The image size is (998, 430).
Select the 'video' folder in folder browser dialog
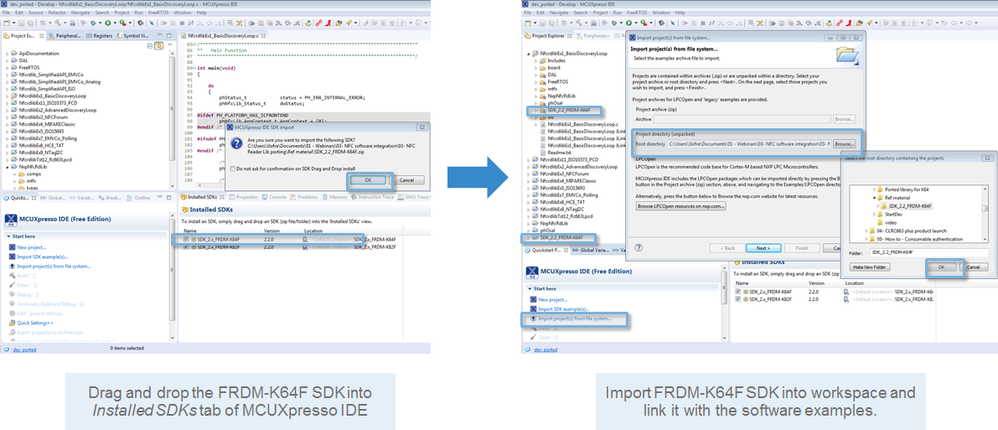pos(890,223)
